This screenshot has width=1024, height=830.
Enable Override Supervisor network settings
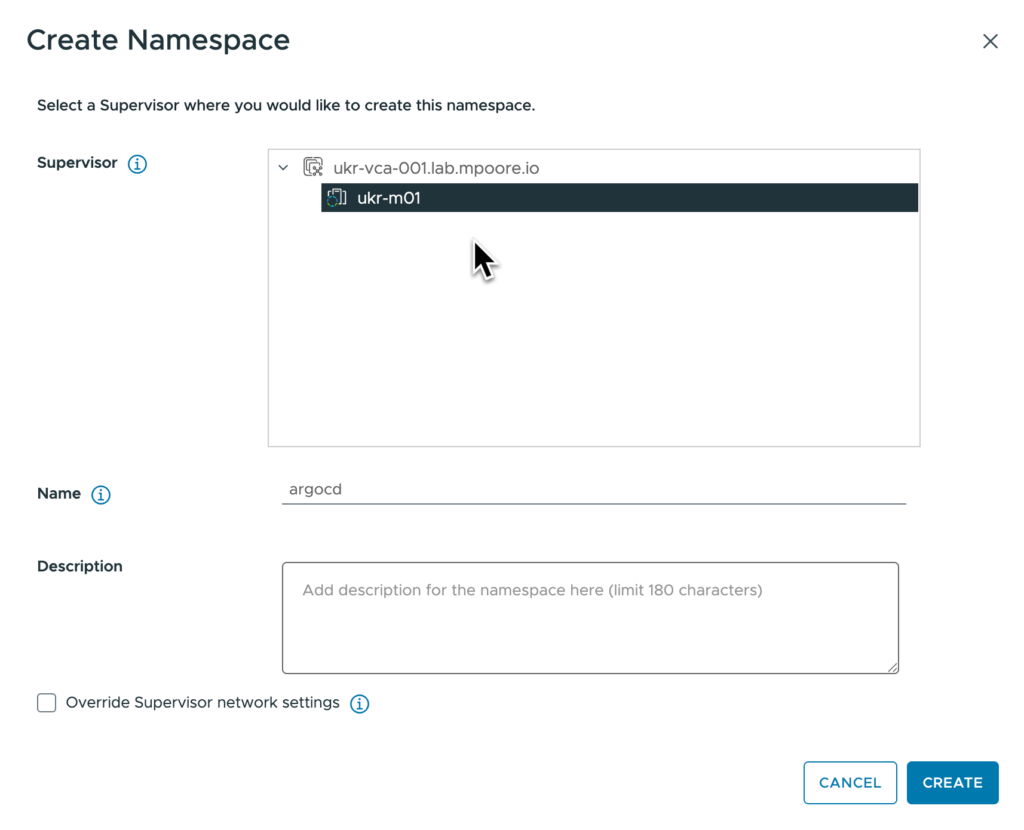pyautogui.click(x=46, y=703)
